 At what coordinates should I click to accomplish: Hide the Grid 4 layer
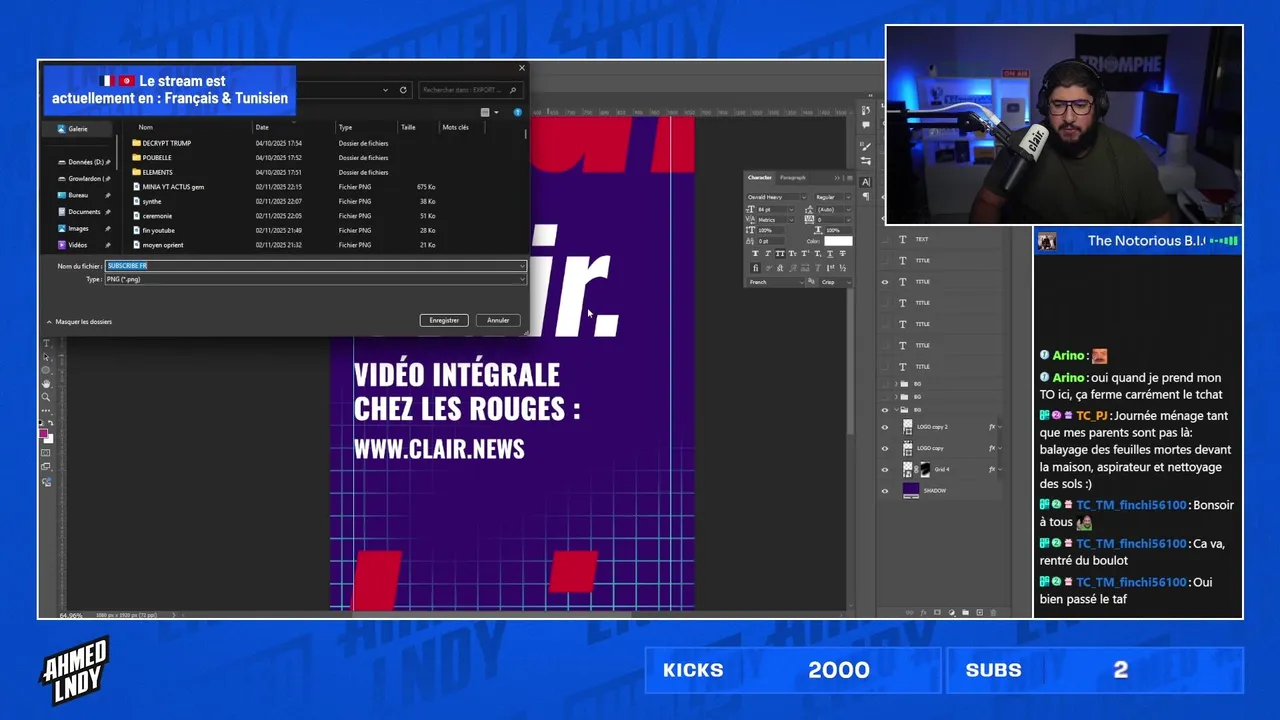point(885,469)
